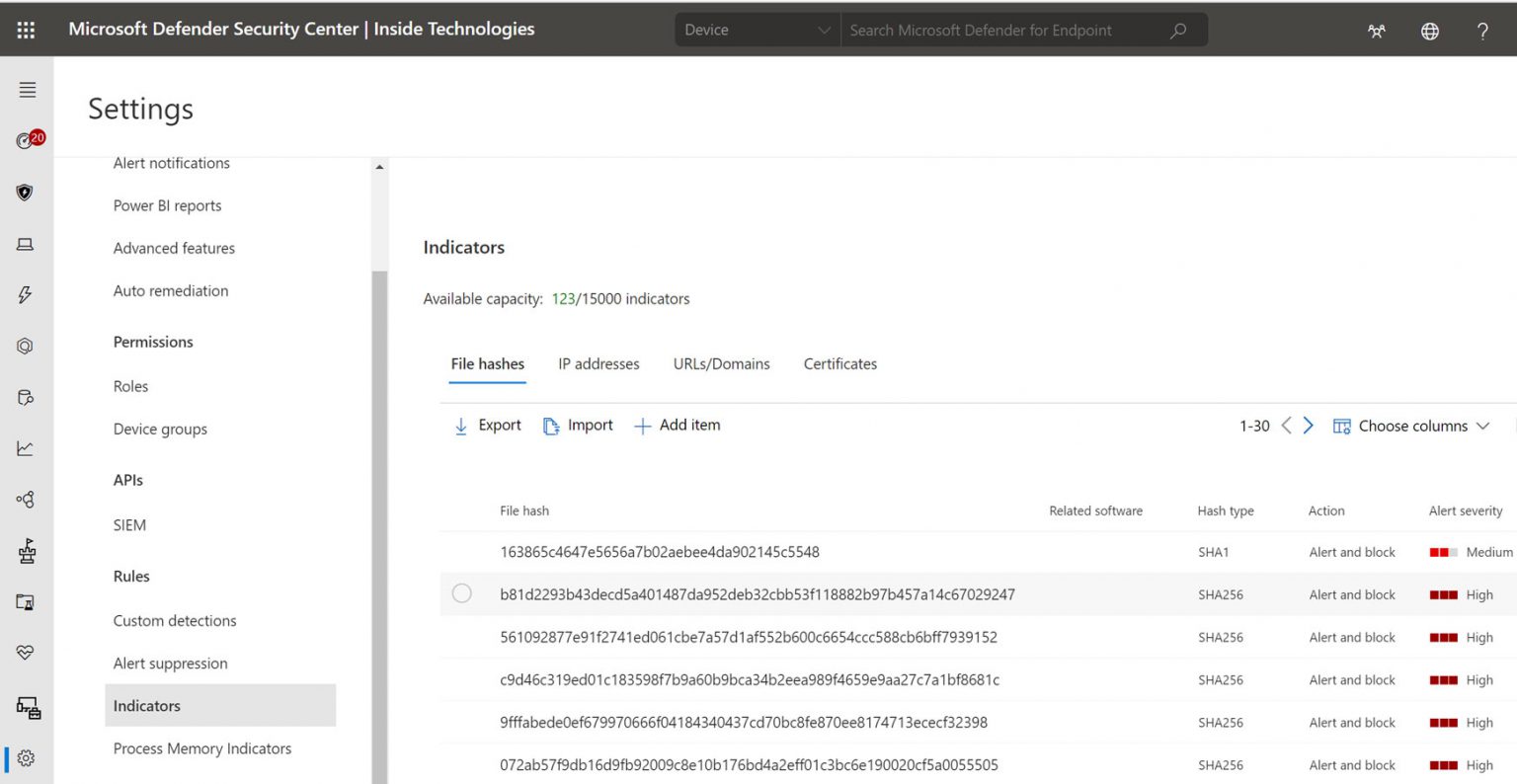Image resolution: width=1517 pixels, height=784 pixels.
Task: Open the dashboard icon with red 20 badge
Action: click(x=26, y=138)
